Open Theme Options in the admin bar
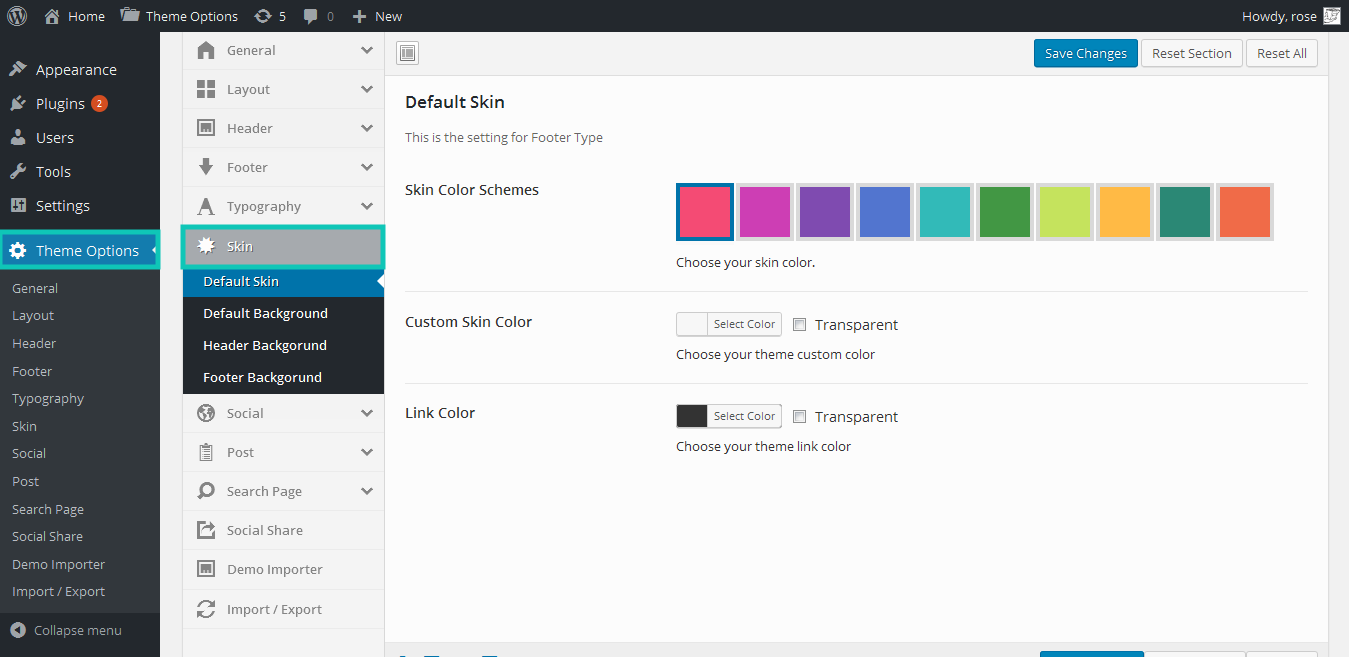Screen dimensions: 1349x657 (x=179, y=16)
